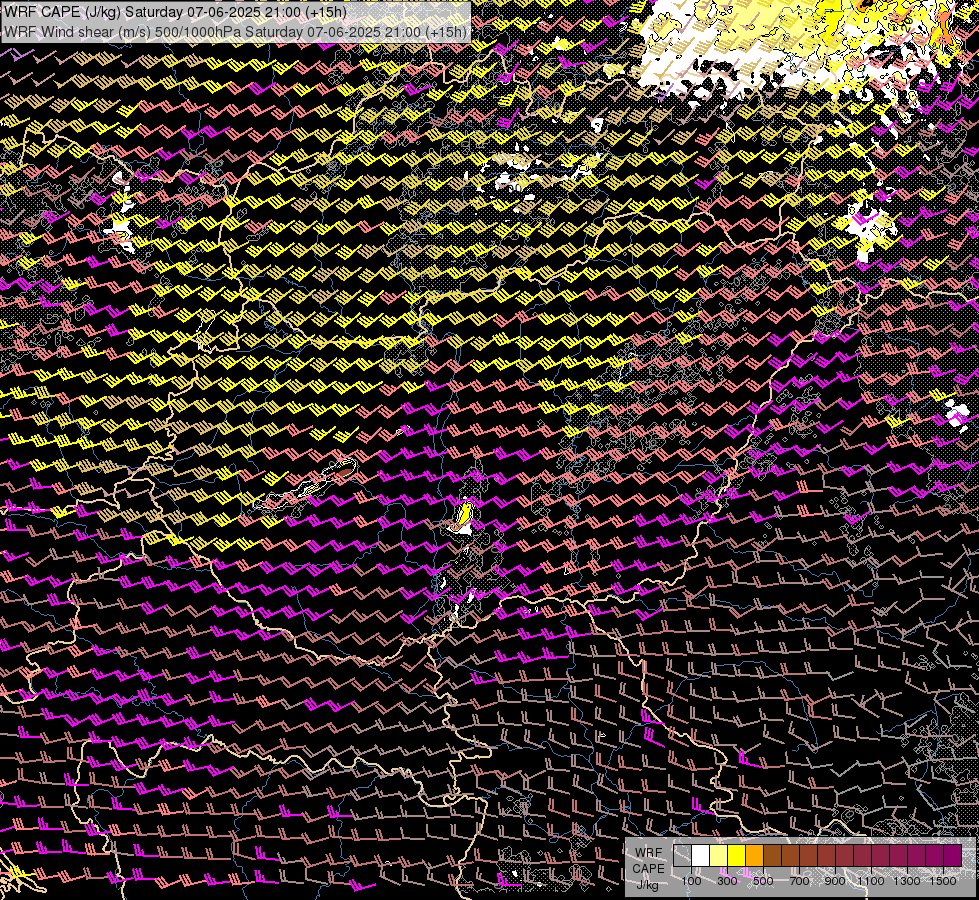Click the legend label '700'

pos(799,881)
